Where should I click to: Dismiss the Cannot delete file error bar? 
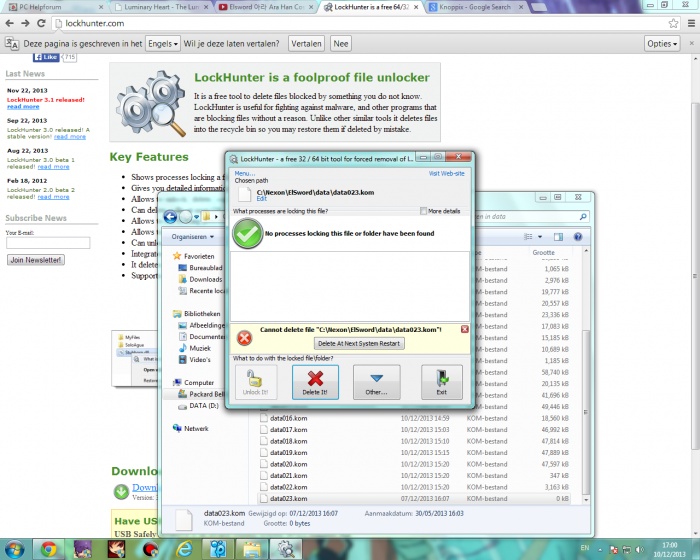pos(464,329)
